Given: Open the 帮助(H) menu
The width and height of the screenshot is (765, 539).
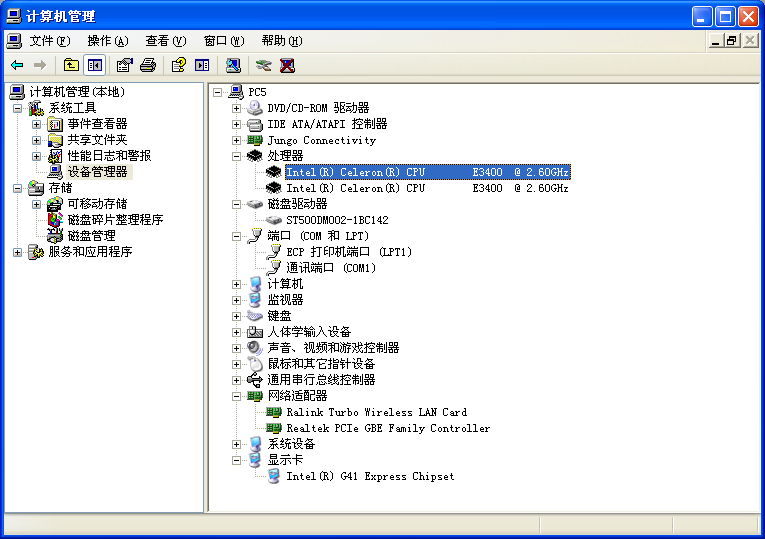Looking at the screenshot, I should pos(282,41).
